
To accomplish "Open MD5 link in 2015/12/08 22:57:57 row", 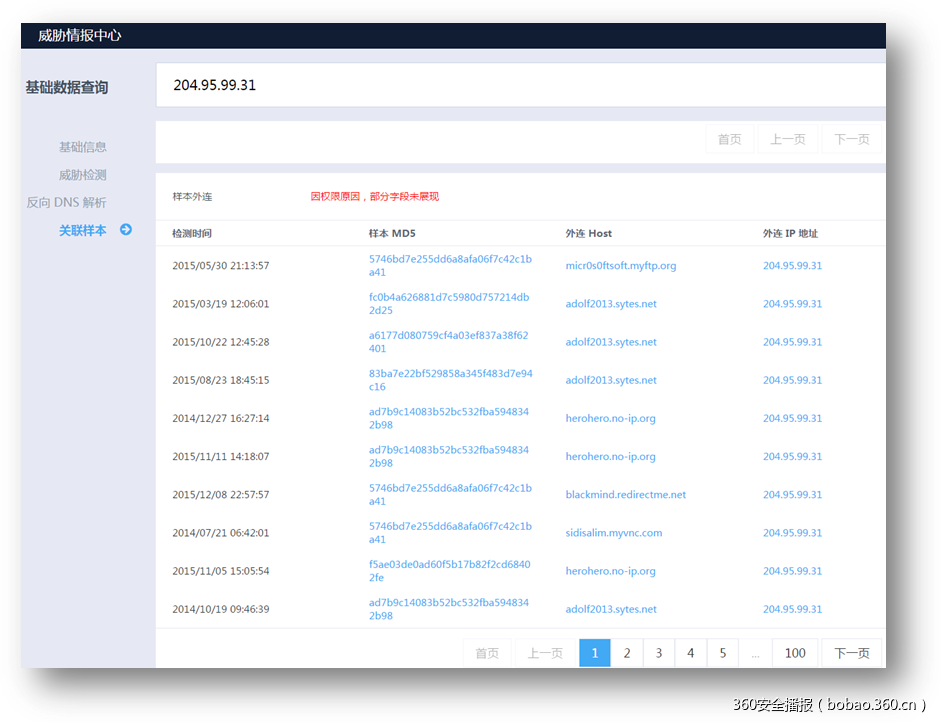I will (x=450, y=494).
